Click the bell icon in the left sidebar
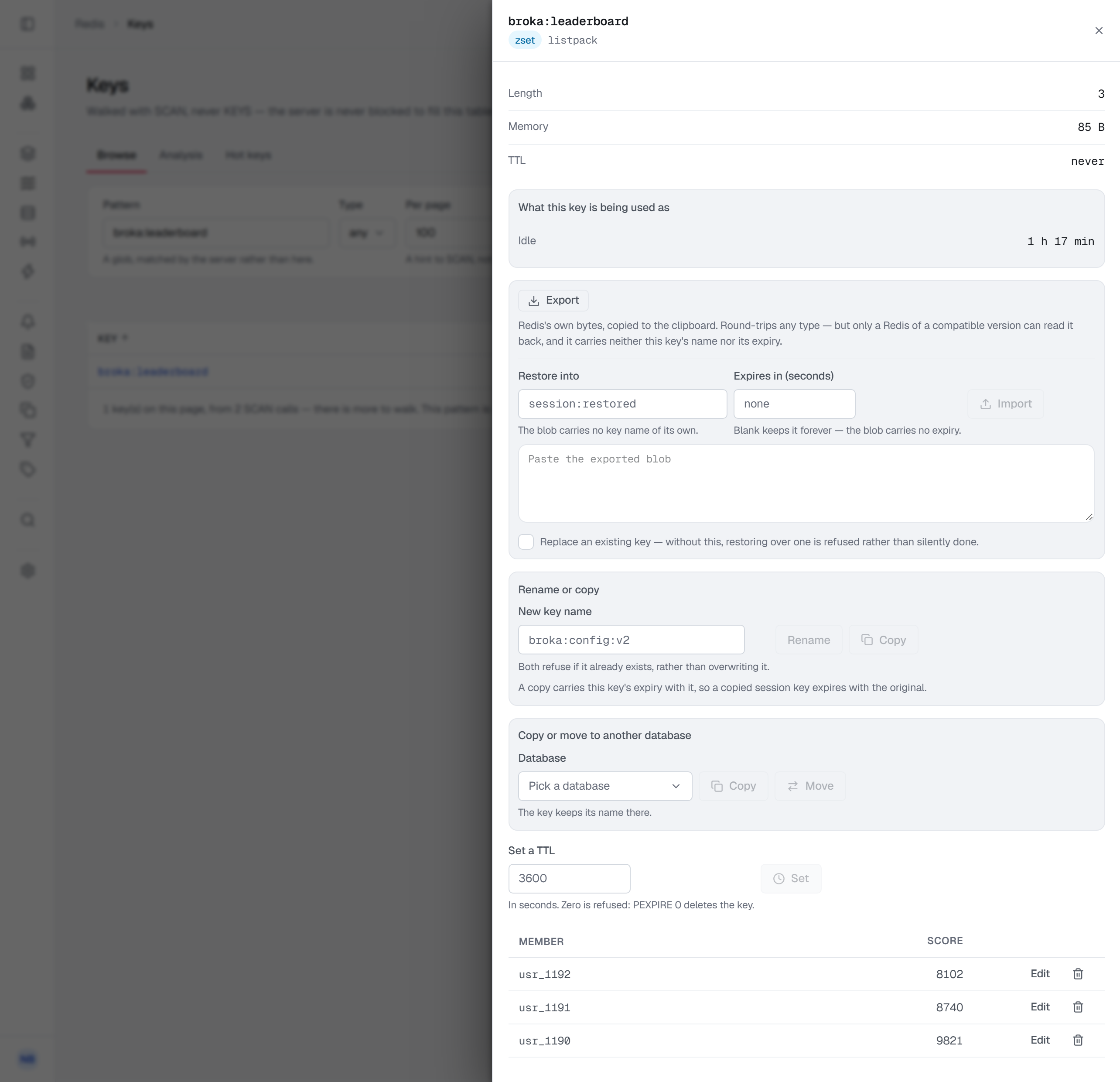1120x1082 pixels. (27, 321)
